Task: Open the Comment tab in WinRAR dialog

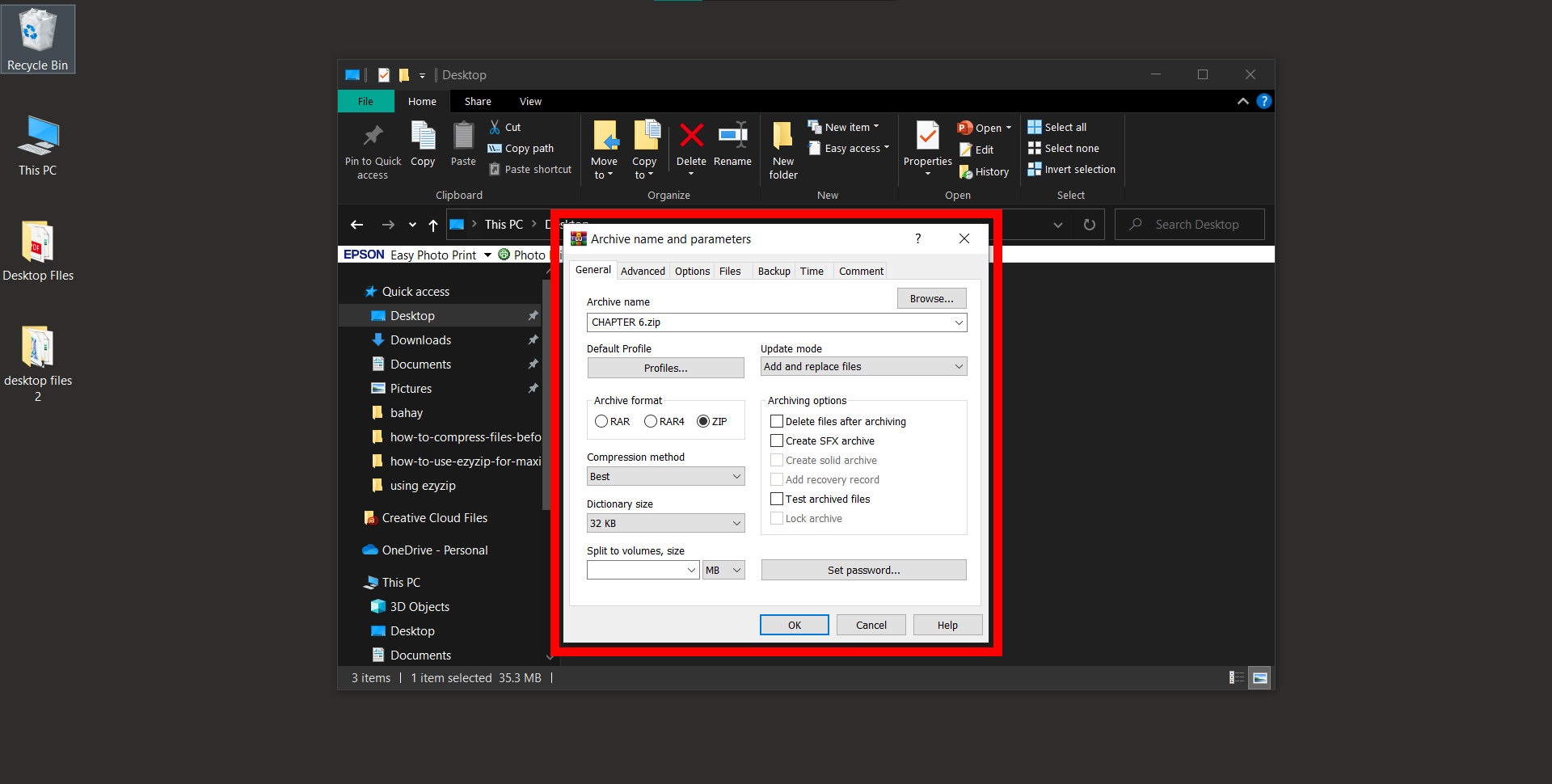Action: pos(860,271)
